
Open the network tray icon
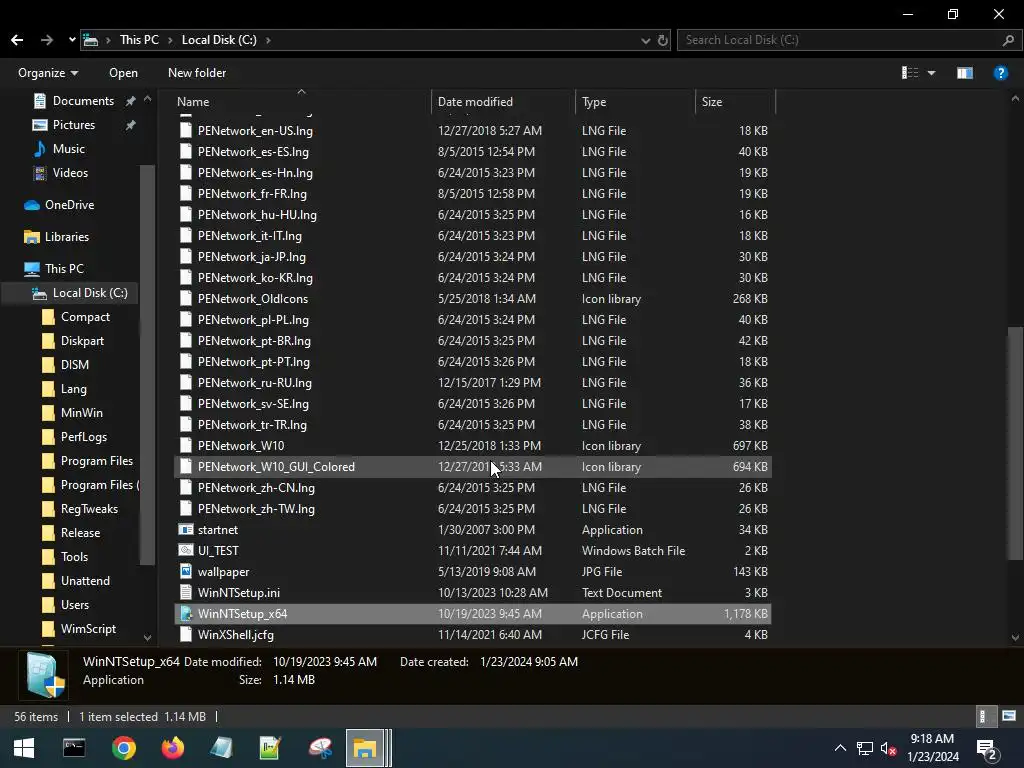coord(865,749)
